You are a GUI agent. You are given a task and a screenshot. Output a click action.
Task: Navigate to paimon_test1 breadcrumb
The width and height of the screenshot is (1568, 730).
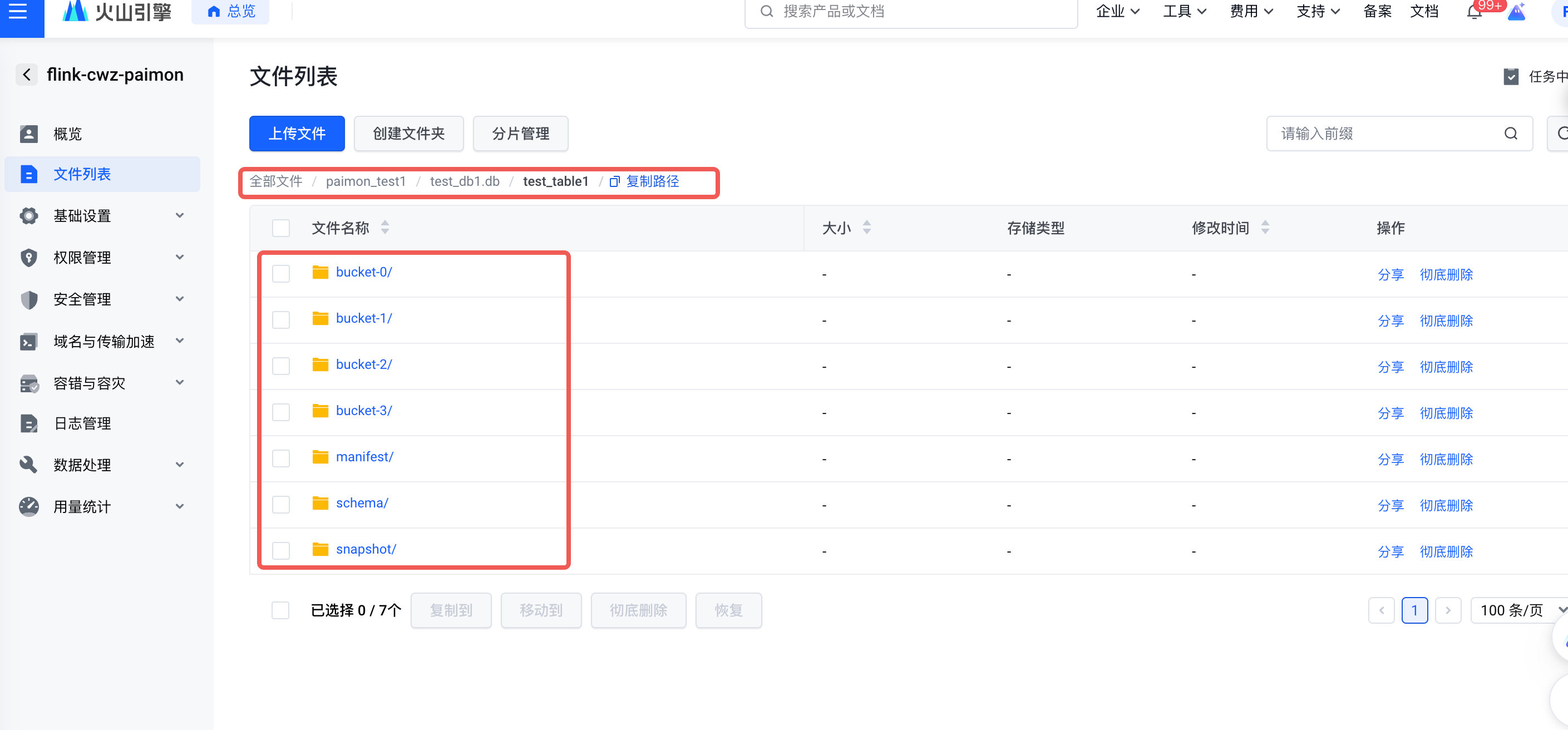coord(366,181)
